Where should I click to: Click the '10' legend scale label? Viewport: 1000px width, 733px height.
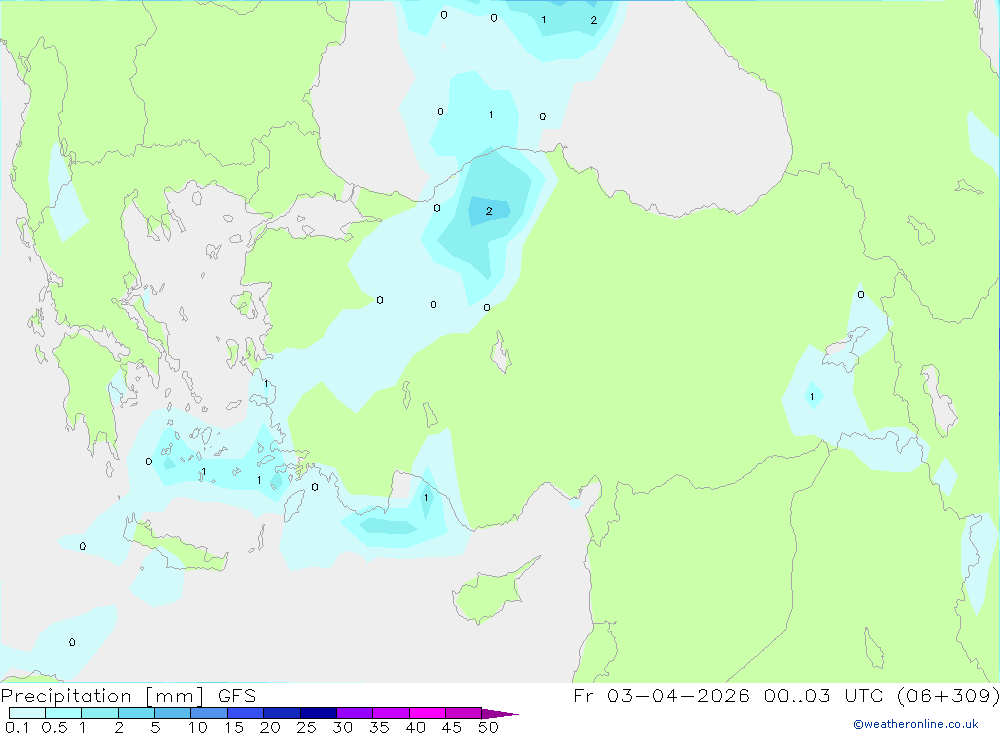tap(198, 727)
